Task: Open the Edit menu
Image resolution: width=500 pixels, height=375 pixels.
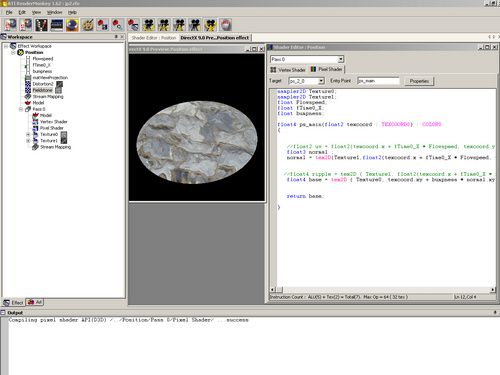Action: pyautogui.click(x=22, y=12)
